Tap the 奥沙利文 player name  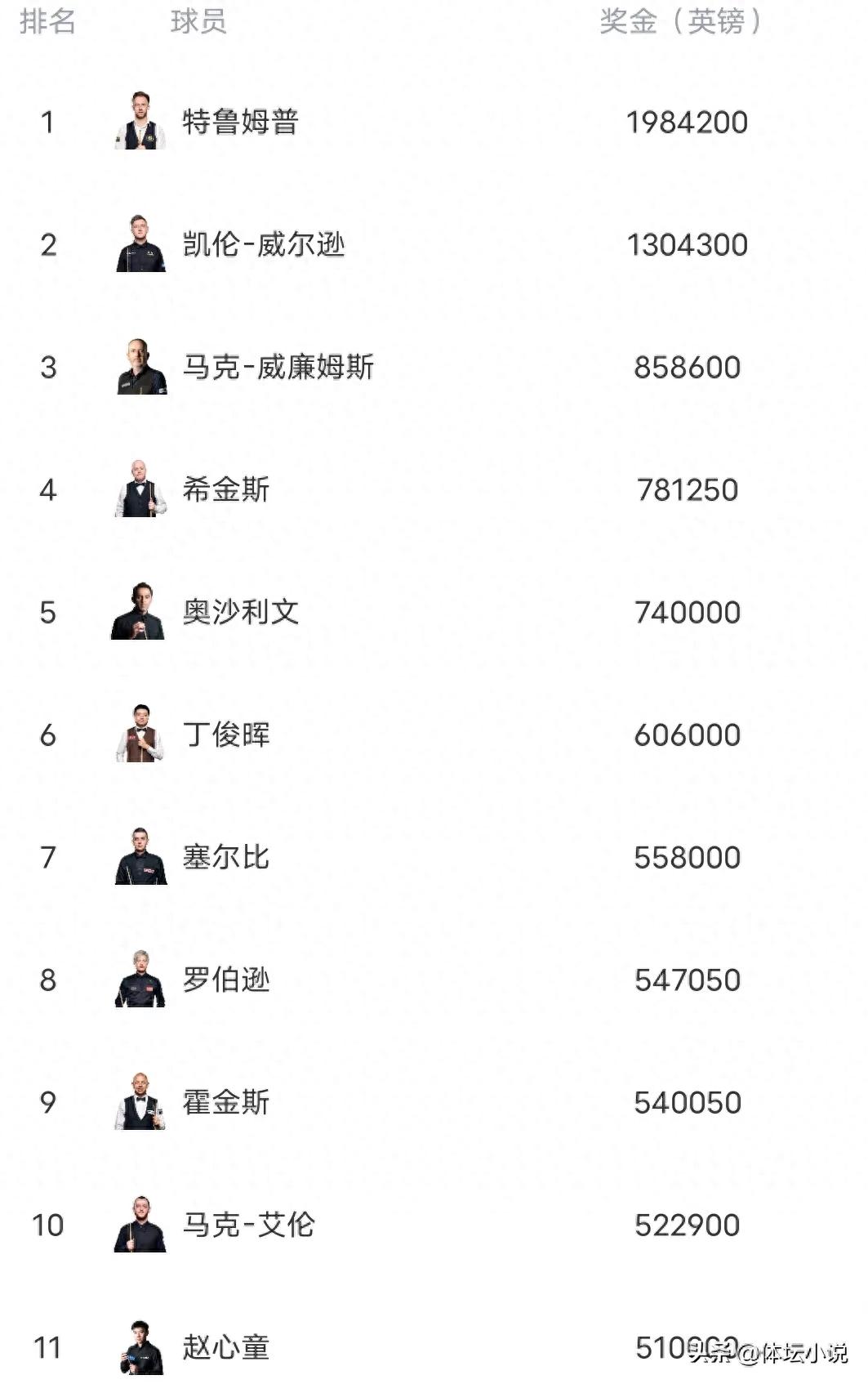tap(240, 612)
